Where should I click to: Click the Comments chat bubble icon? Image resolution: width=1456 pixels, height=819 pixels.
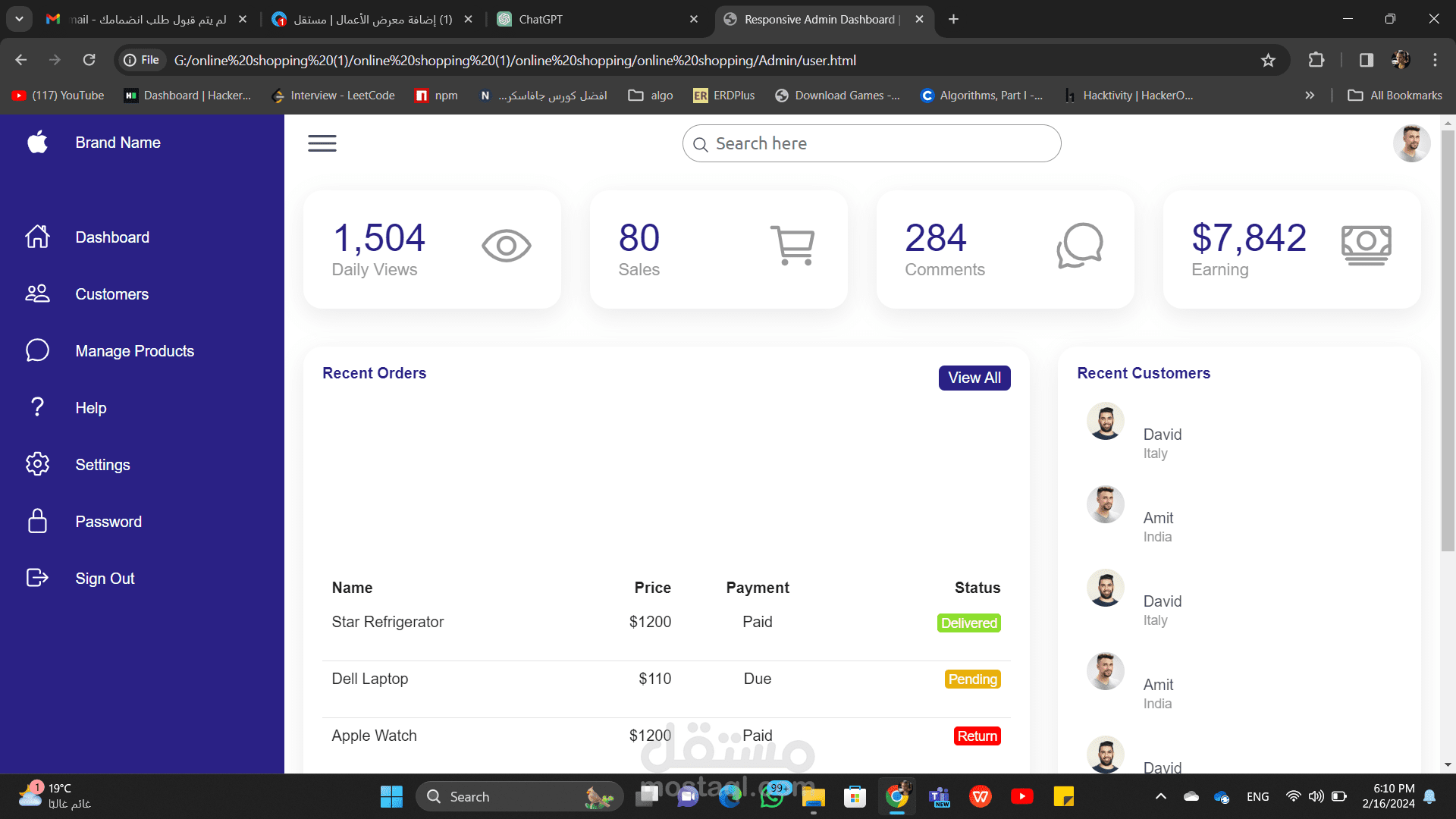1079,245
